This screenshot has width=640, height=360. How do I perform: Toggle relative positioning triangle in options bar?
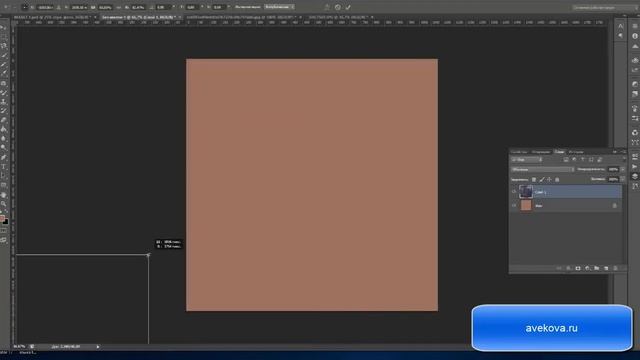[x=59, y=7]
